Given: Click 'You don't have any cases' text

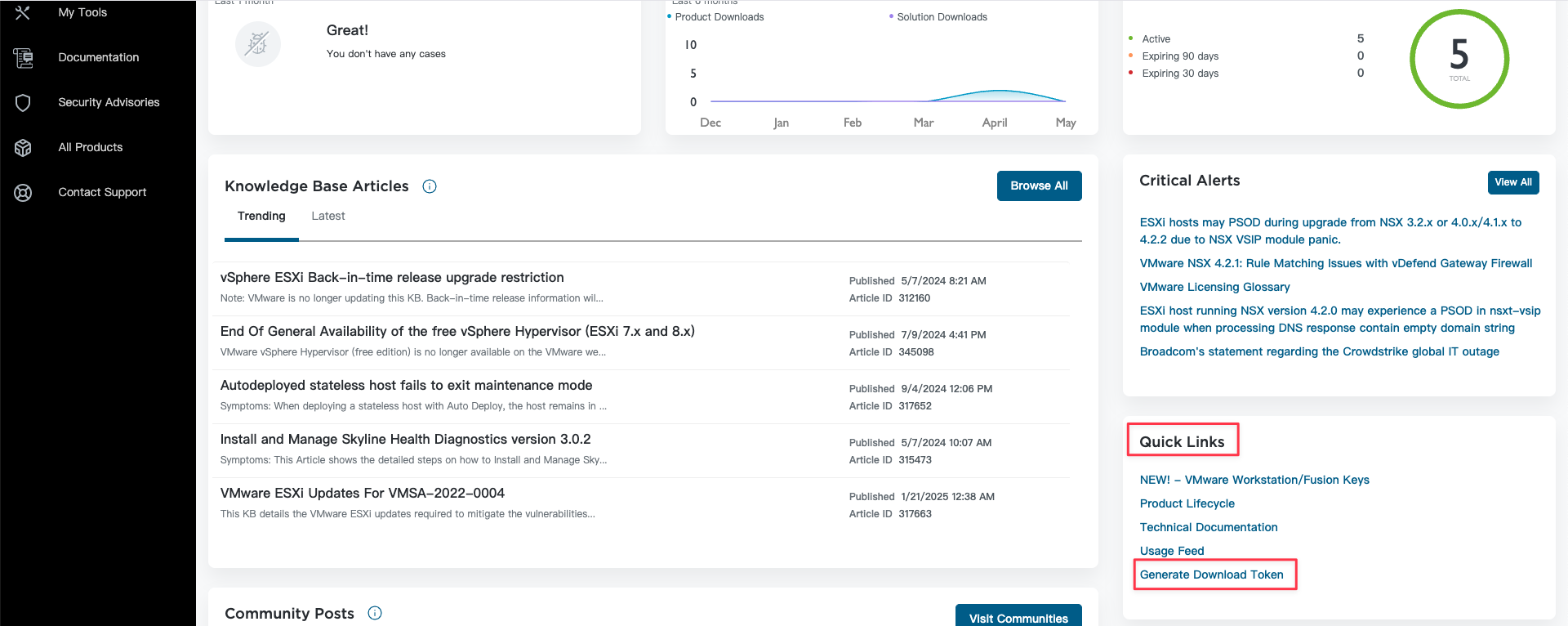Looking at the screenshot, I should coord(386,54).
